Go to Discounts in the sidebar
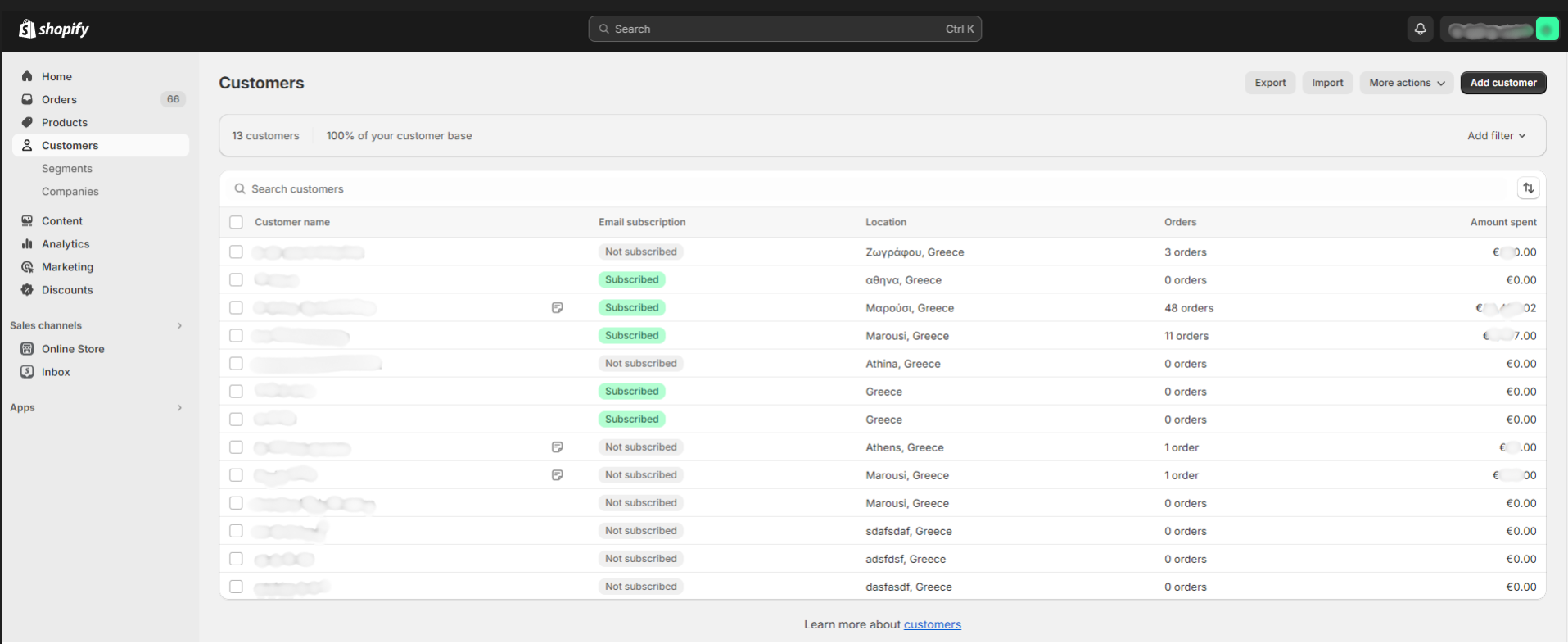1568x644 pixels. coord(67,289)
